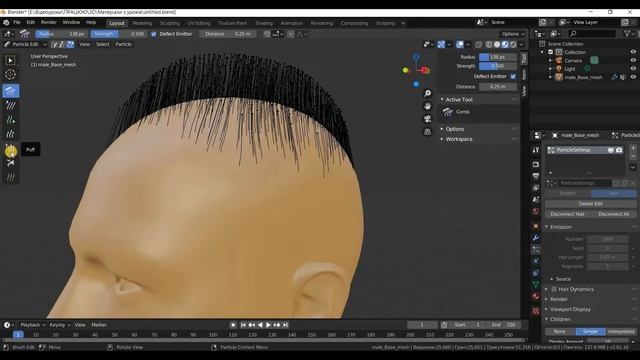Toggle Deflect Emitter checkbox in header
640x360 pixels.
(x=154, y=34)
